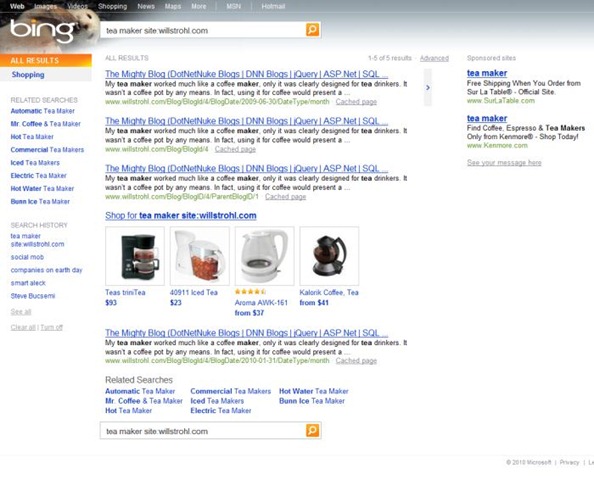Click the from $41 price link
Viewport: 594px width, 480px height.
click(x=314, y=303)
